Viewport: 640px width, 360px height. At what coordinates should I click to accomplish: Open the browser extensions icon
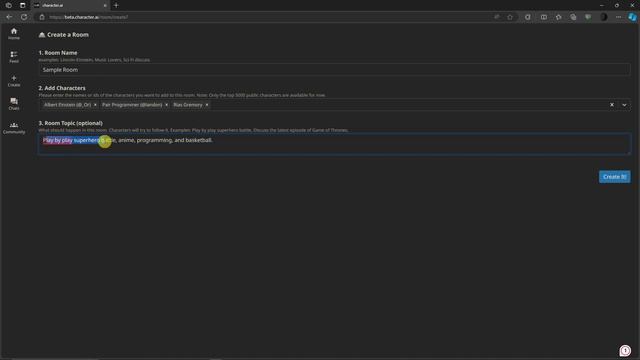(x=528, y=17)
